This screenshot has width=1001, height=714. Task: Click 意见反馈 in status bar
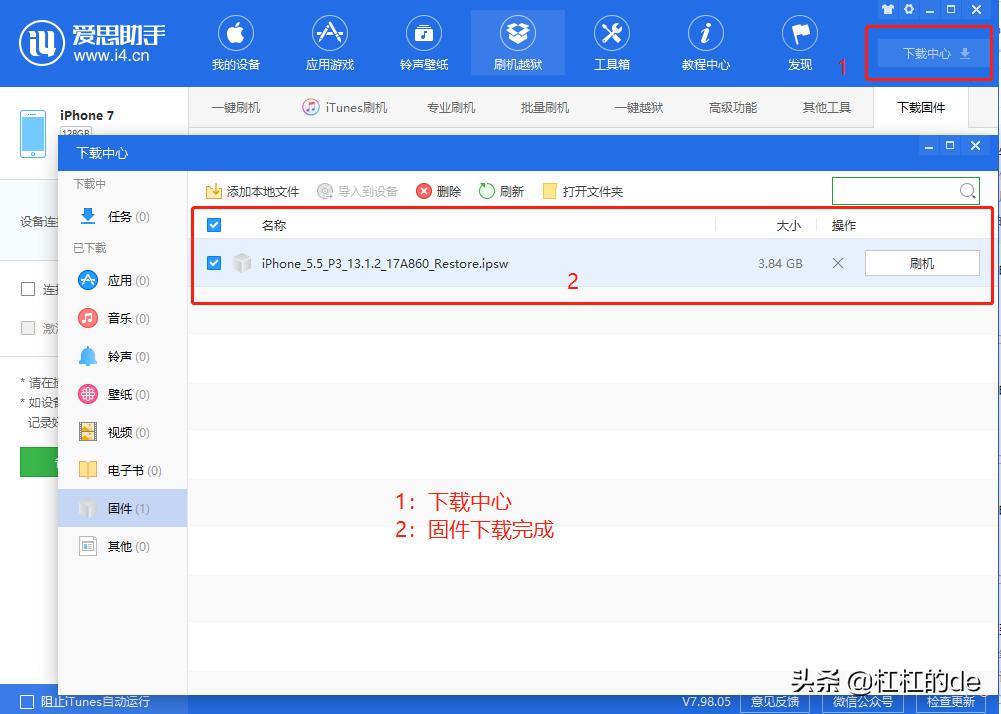[775, 701]
